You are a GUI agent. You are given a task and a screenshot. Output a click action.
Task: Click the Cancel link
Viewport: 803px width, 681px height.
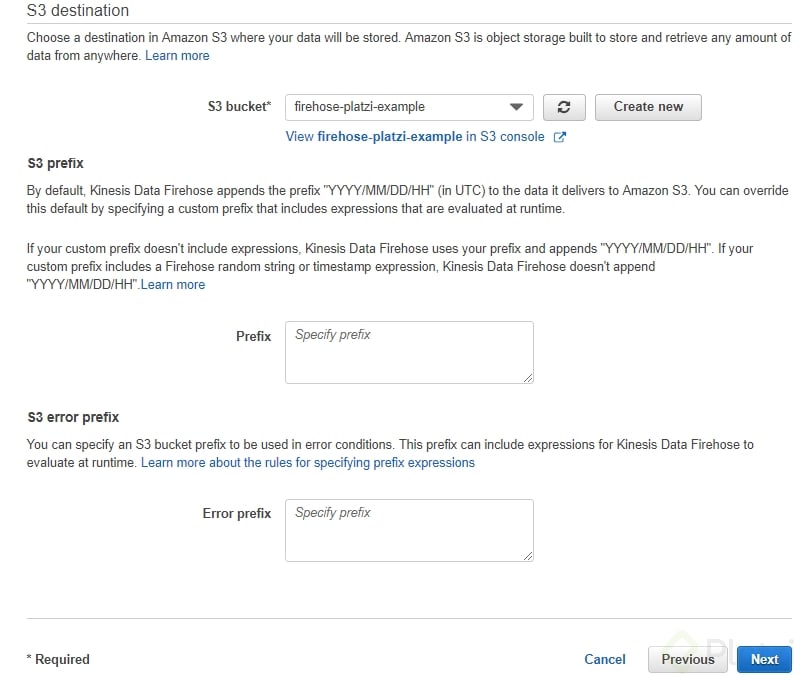pos(605,659)
